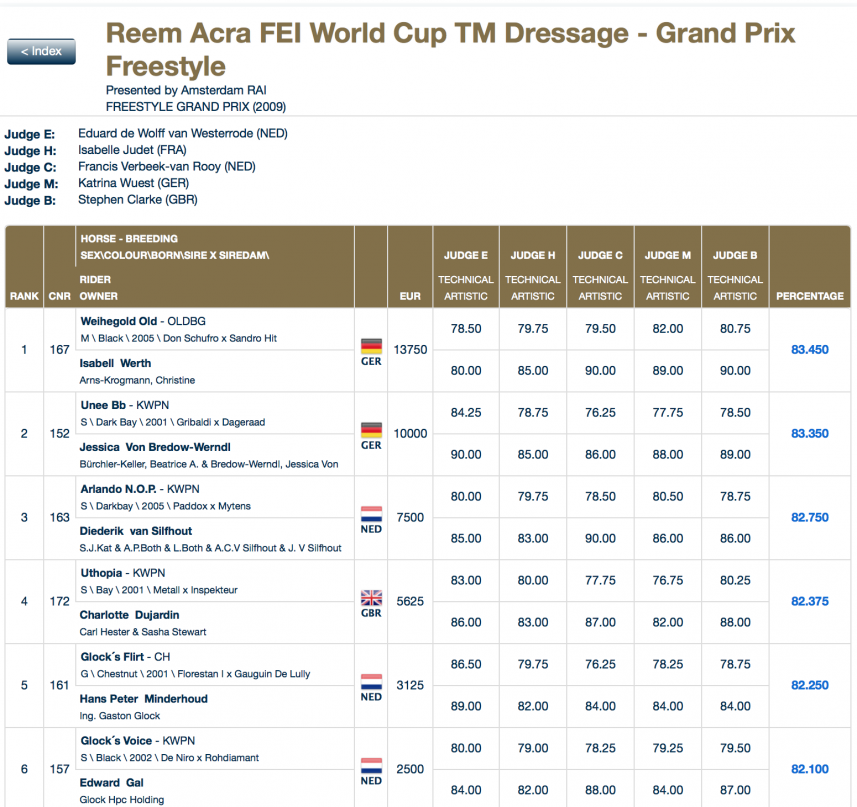Click German flag beside Jessica Von Bredow-Werndl
This screenshot has height=807, width=857.
pos(371,430)
